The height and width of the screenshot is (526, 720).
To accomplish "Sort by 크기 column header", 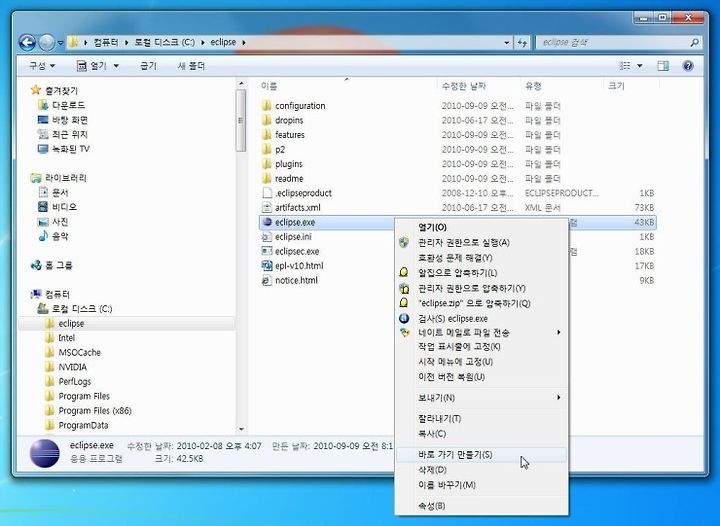I will (616, 86).
